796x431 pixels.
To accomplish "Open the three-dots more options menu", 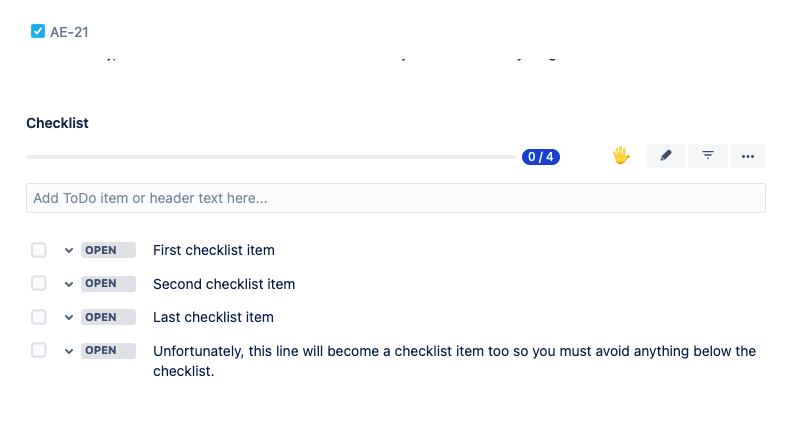I will 748,156.
